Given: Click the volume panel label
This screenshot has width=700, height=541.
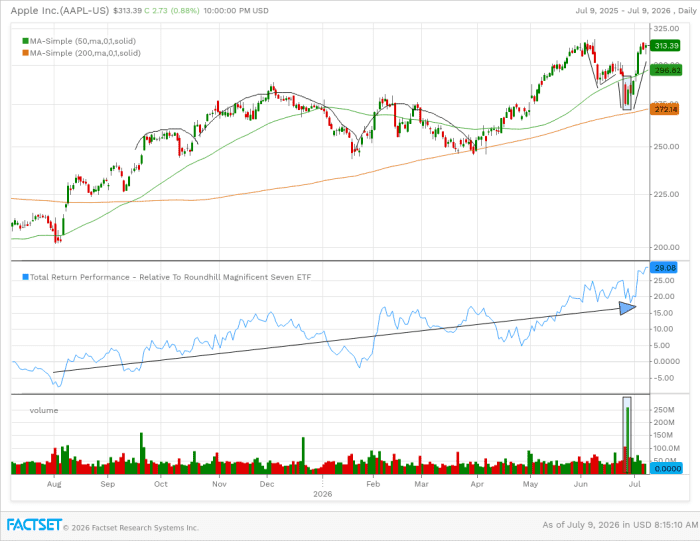Looking at the screenshot, I should click(44, 410).
